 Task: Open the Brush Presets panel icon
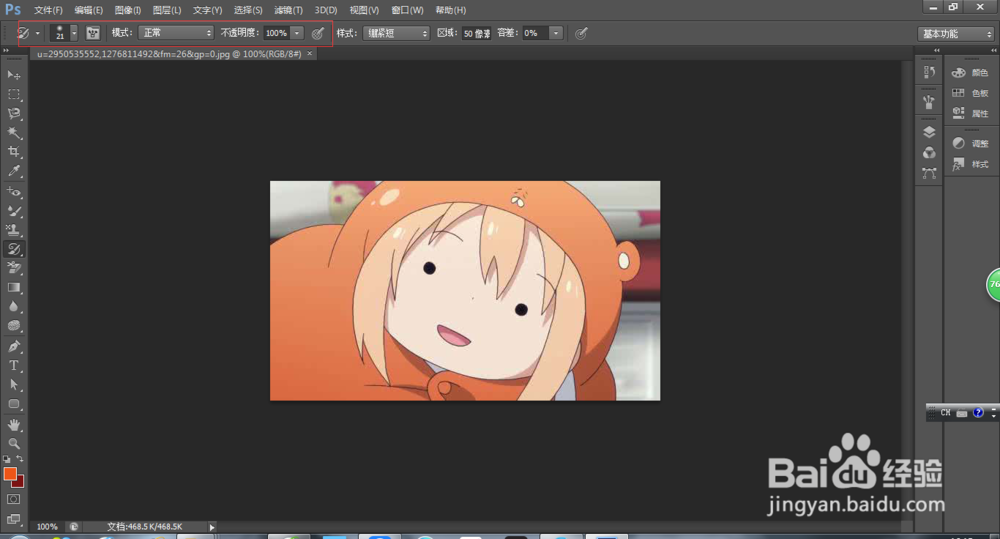click(x=929, y=101)
